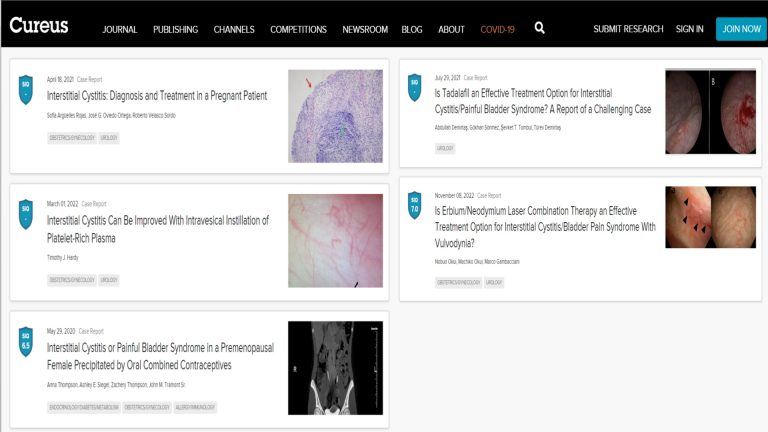Filter by Endocrinology/Diabetes/Metabolism tag
This screenshot has height=432, width=768.
point(84,407)
